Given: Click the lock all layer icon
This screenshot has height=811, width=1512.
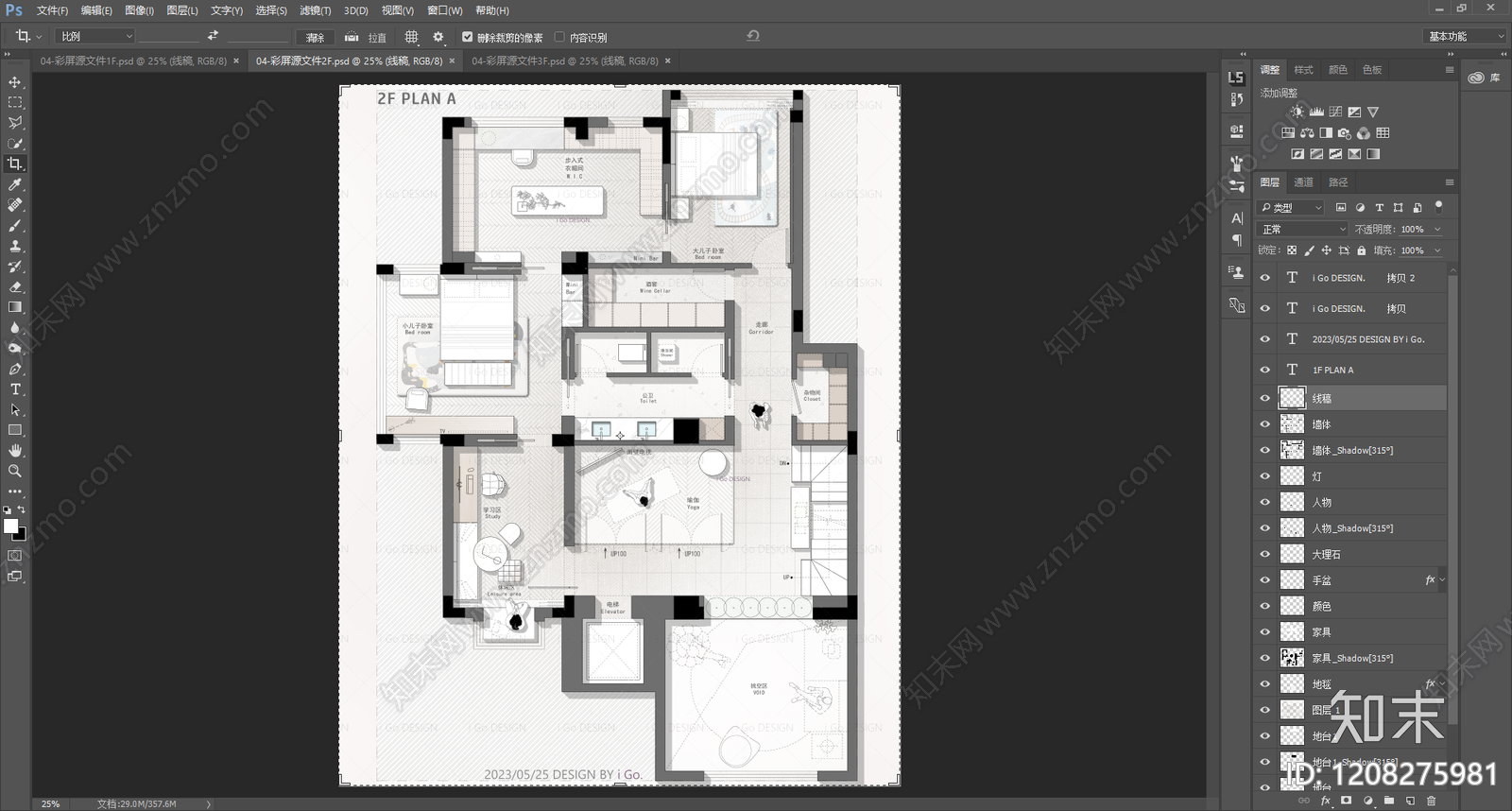Looking at the screenshot, I should point(1361,250).
